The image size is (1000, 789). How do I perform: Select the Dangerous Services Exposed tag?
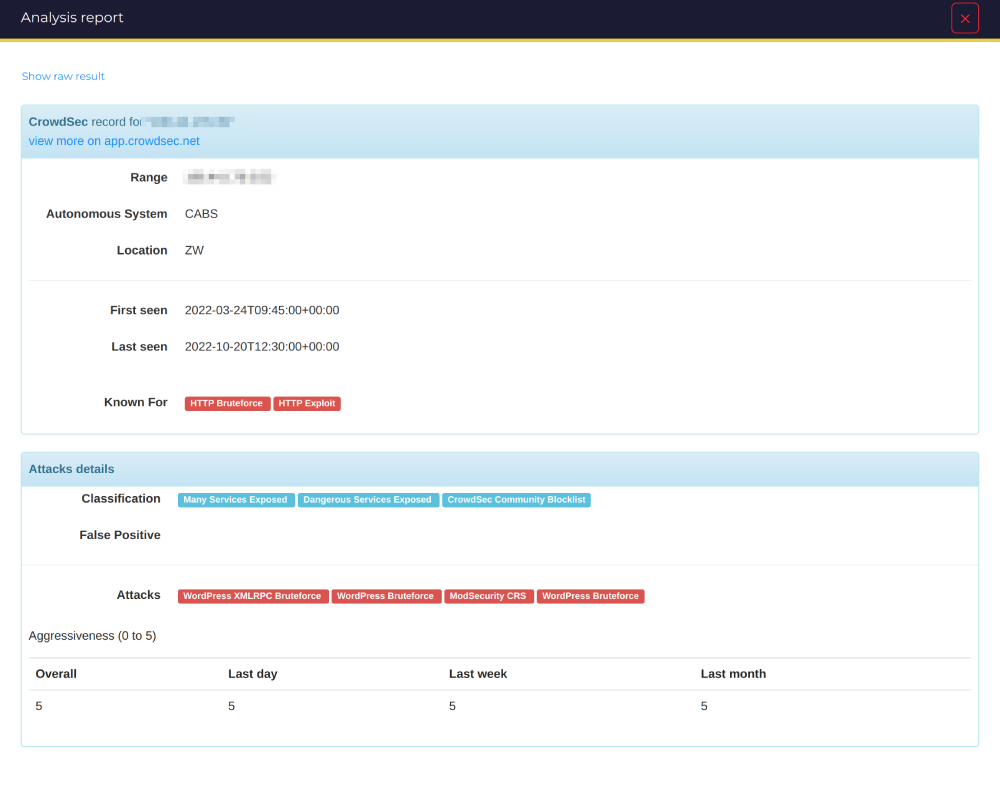[368, 500]
